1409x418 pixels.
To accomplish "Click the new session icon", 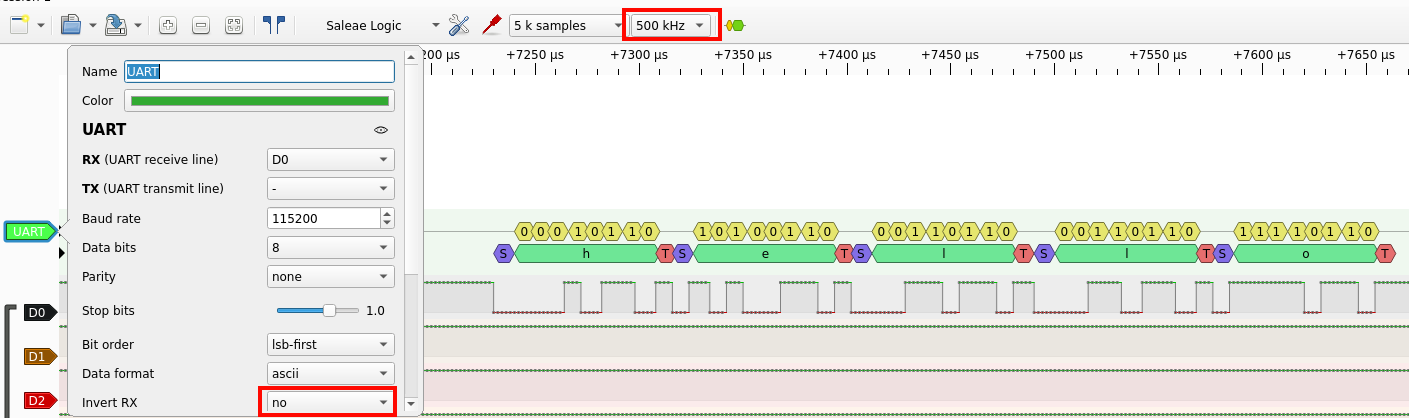I will [x=20, y=25].
